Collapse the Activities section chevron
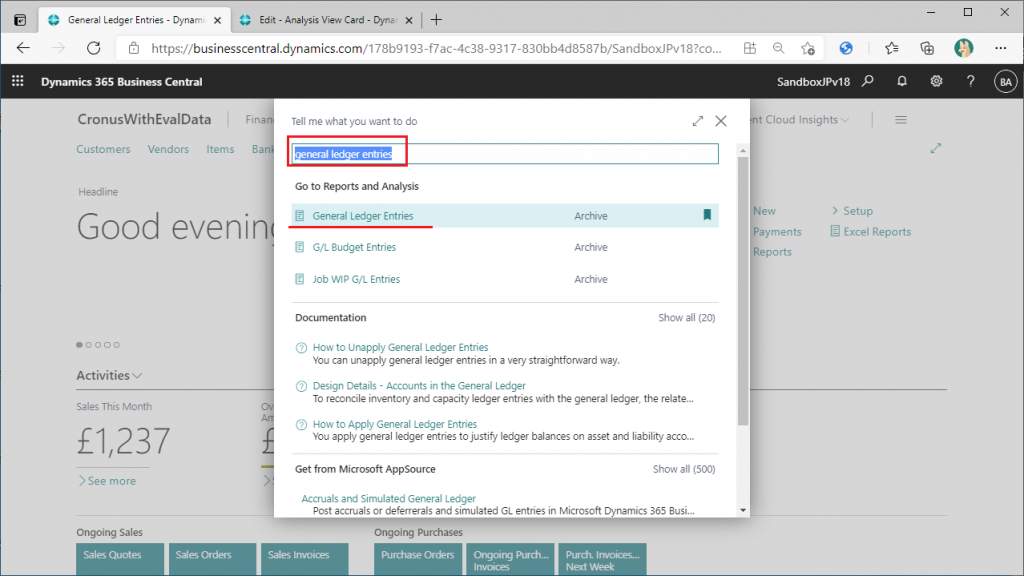This screenshot has width=1024, height=576. point(137,376)
